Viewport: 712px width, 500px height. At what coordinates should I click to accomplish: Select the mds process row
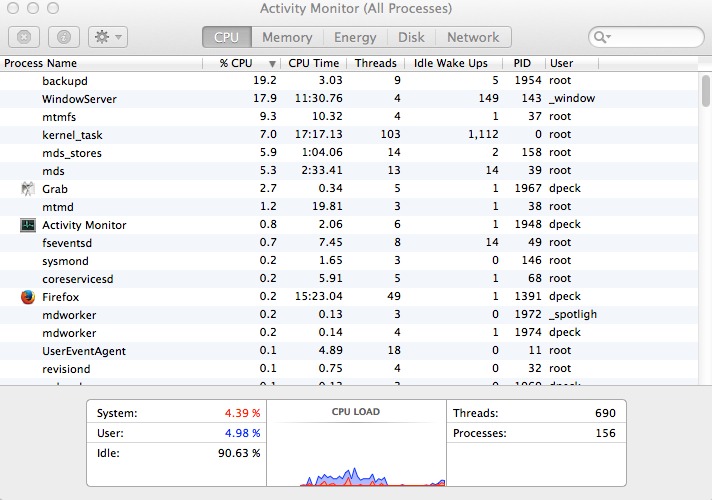click(349, 171)
